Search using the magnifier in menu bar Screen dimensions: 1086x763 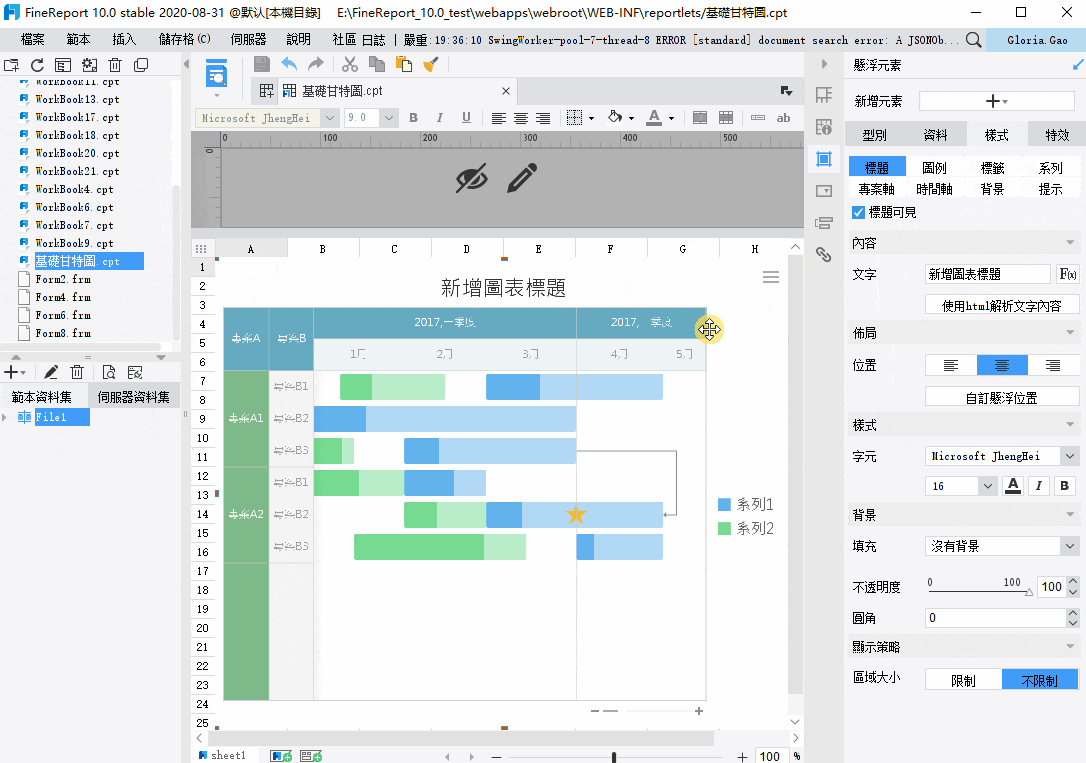point(973,40)
